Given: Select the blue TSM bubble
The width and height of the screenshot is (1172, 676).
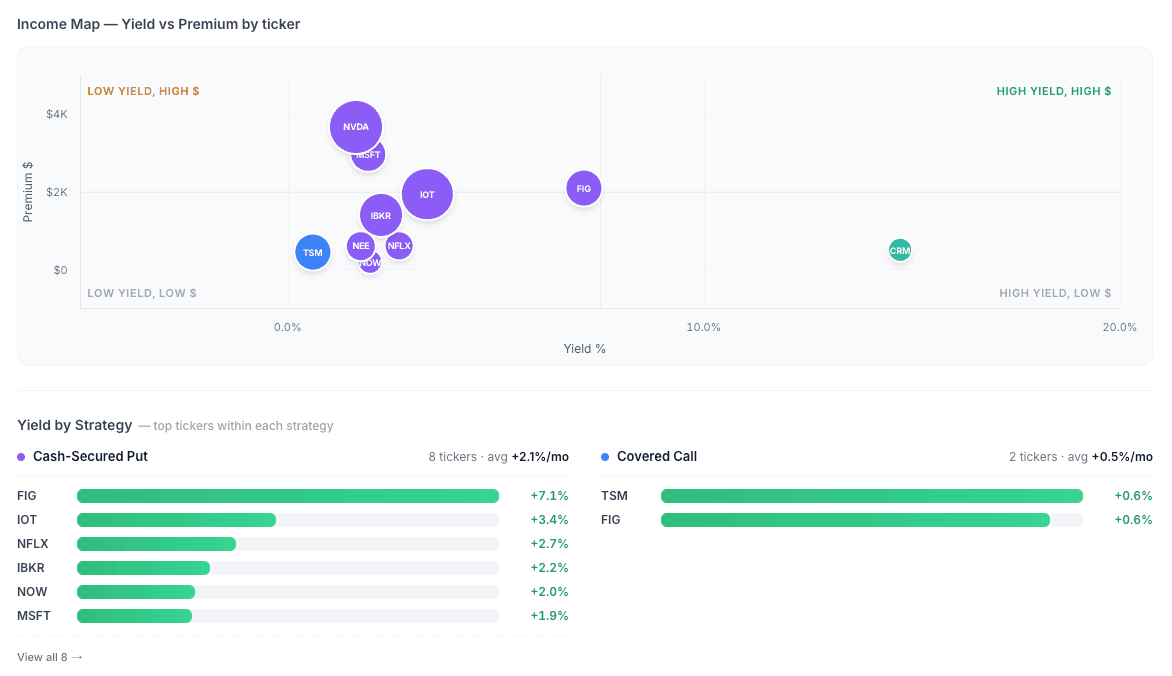Looking at the screenshot, I should click(x=312, y=252).
